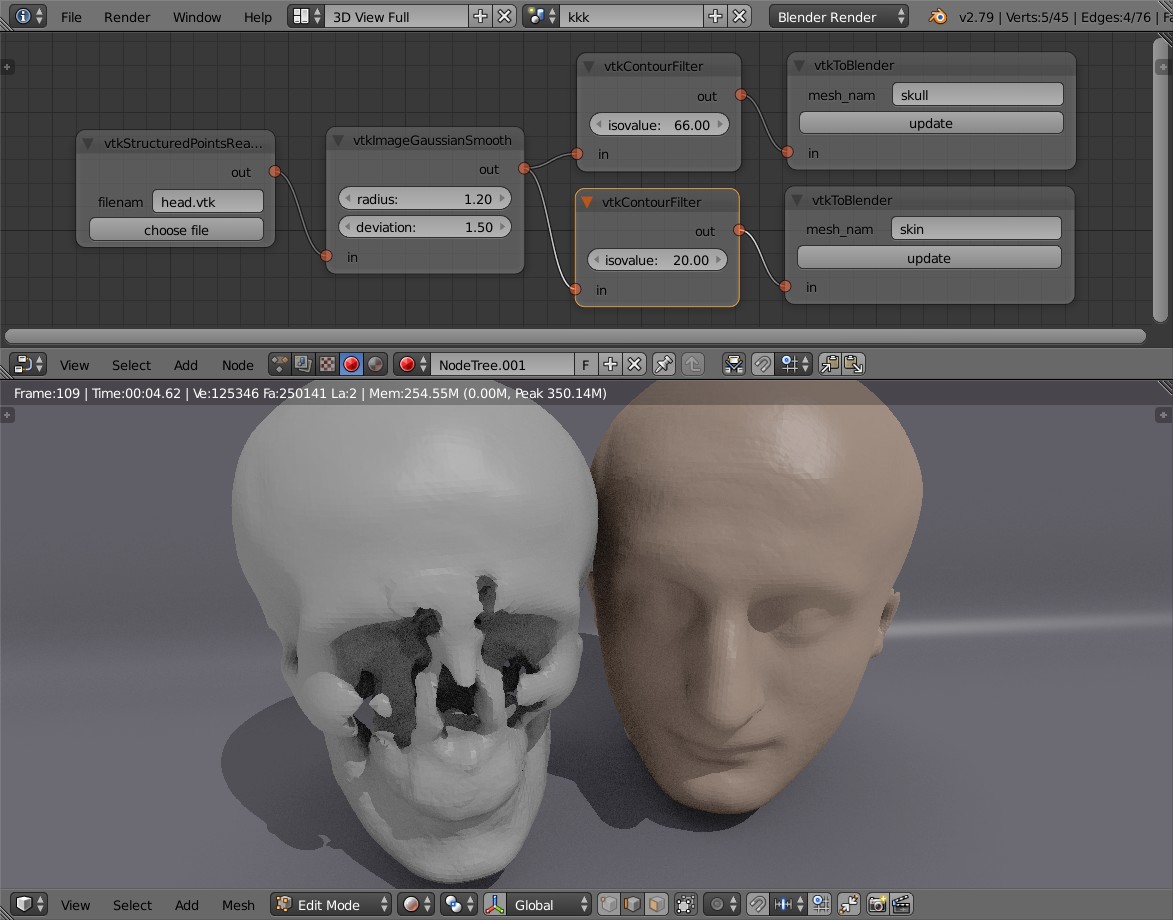Viewport: 1173px width, 920px height.
Task: Click the mesh name field containing skin
Action: click(x=975, y=229)
